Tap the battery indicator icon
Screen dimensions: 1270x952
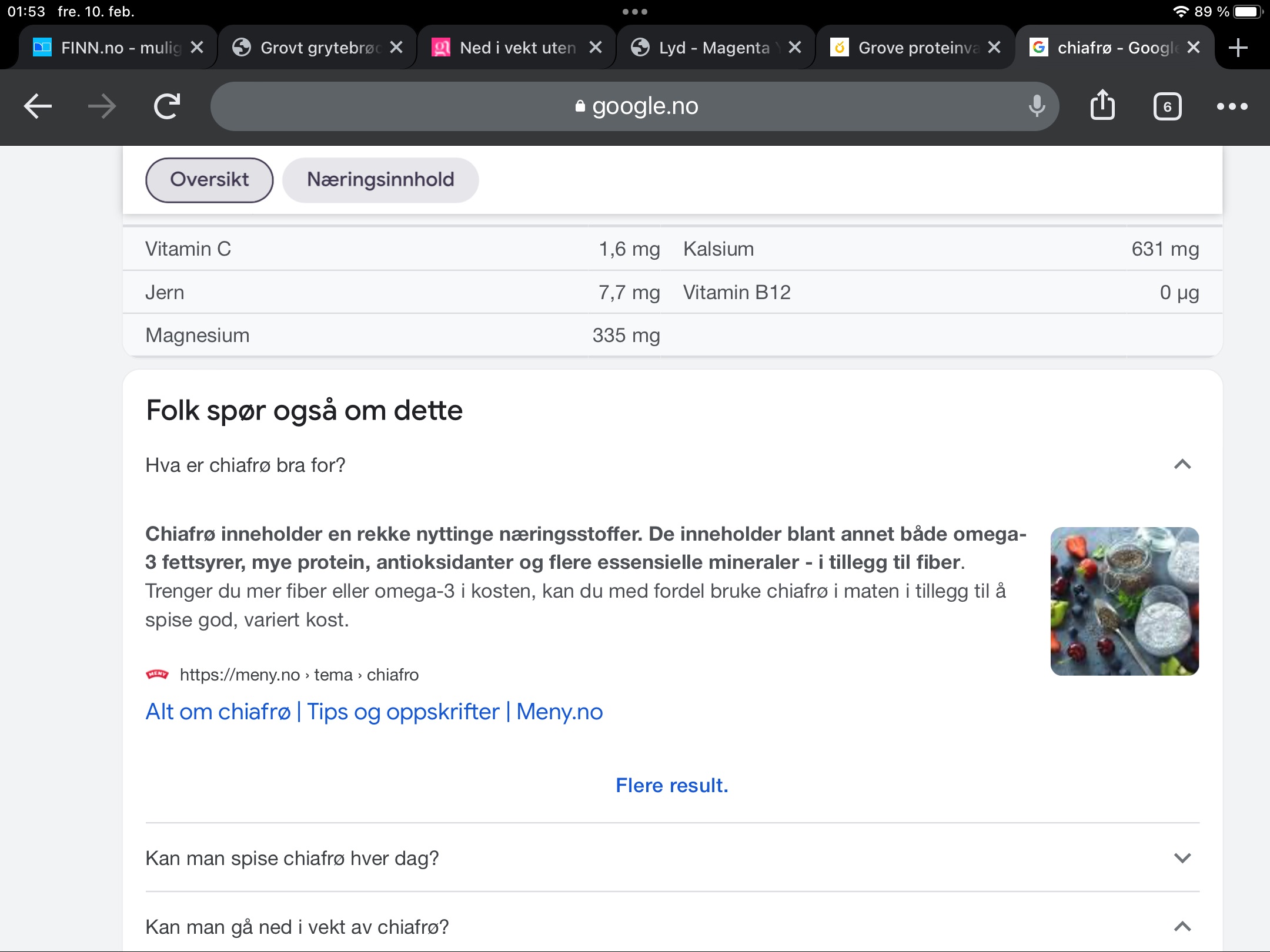click(1248, 12)
